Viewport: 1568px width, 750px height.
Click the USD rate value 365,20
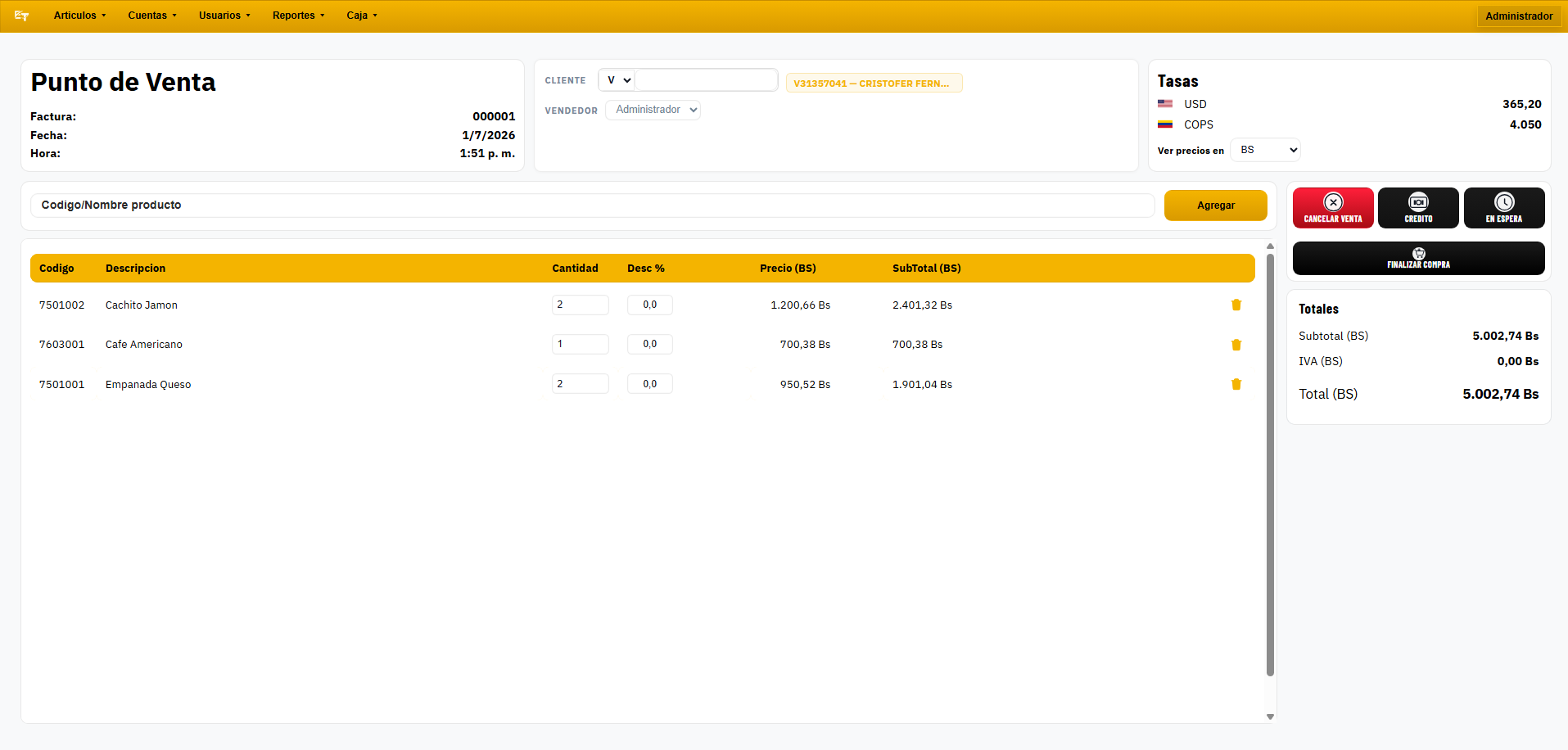click(x=1521, y=104)
